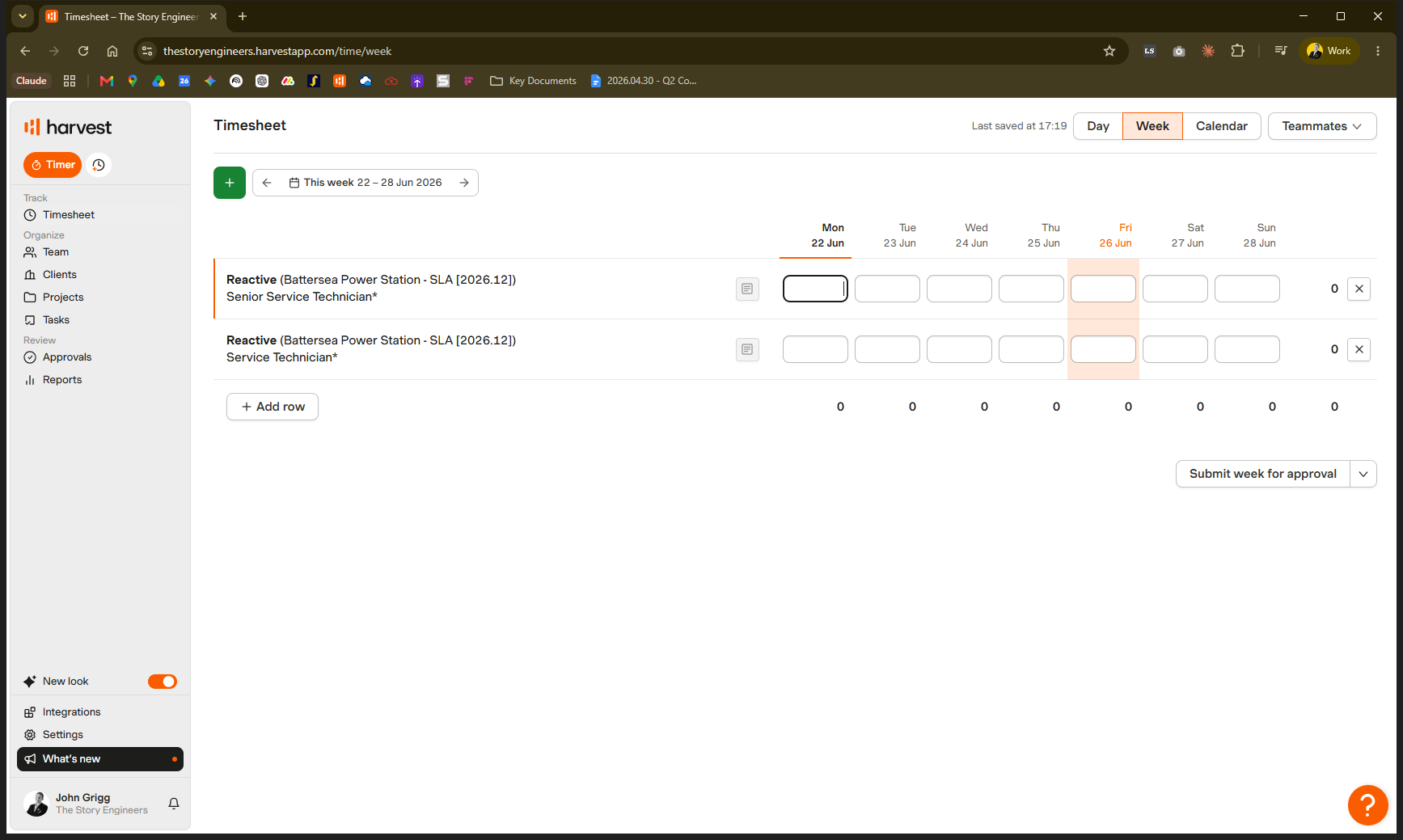Image resolution: width=1403 pixels, height=840 pixels.
Task: Click Sunday hours field for Senior Service Technician
Action: [1247, 289]
